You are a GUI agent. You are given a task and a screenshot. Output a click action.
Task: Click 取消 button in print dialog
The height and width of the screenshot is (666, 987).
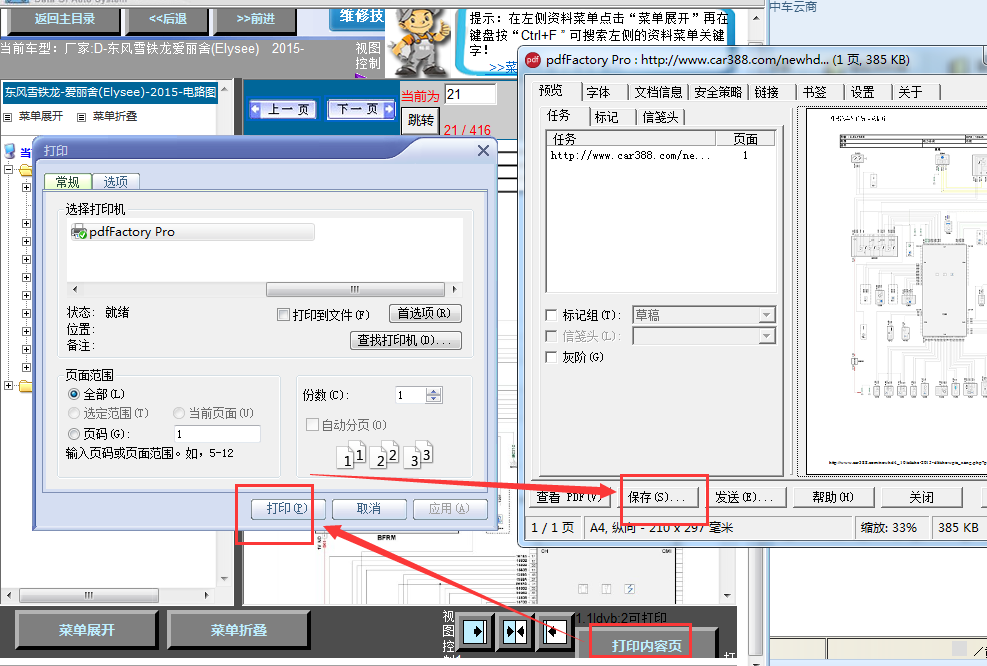click(369, 509)
